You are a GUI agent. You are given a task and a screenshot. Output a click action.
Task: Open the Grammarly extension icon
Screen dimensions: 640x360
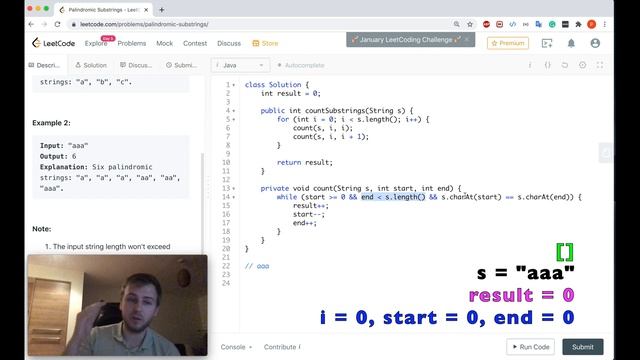[x=552, y=24]
